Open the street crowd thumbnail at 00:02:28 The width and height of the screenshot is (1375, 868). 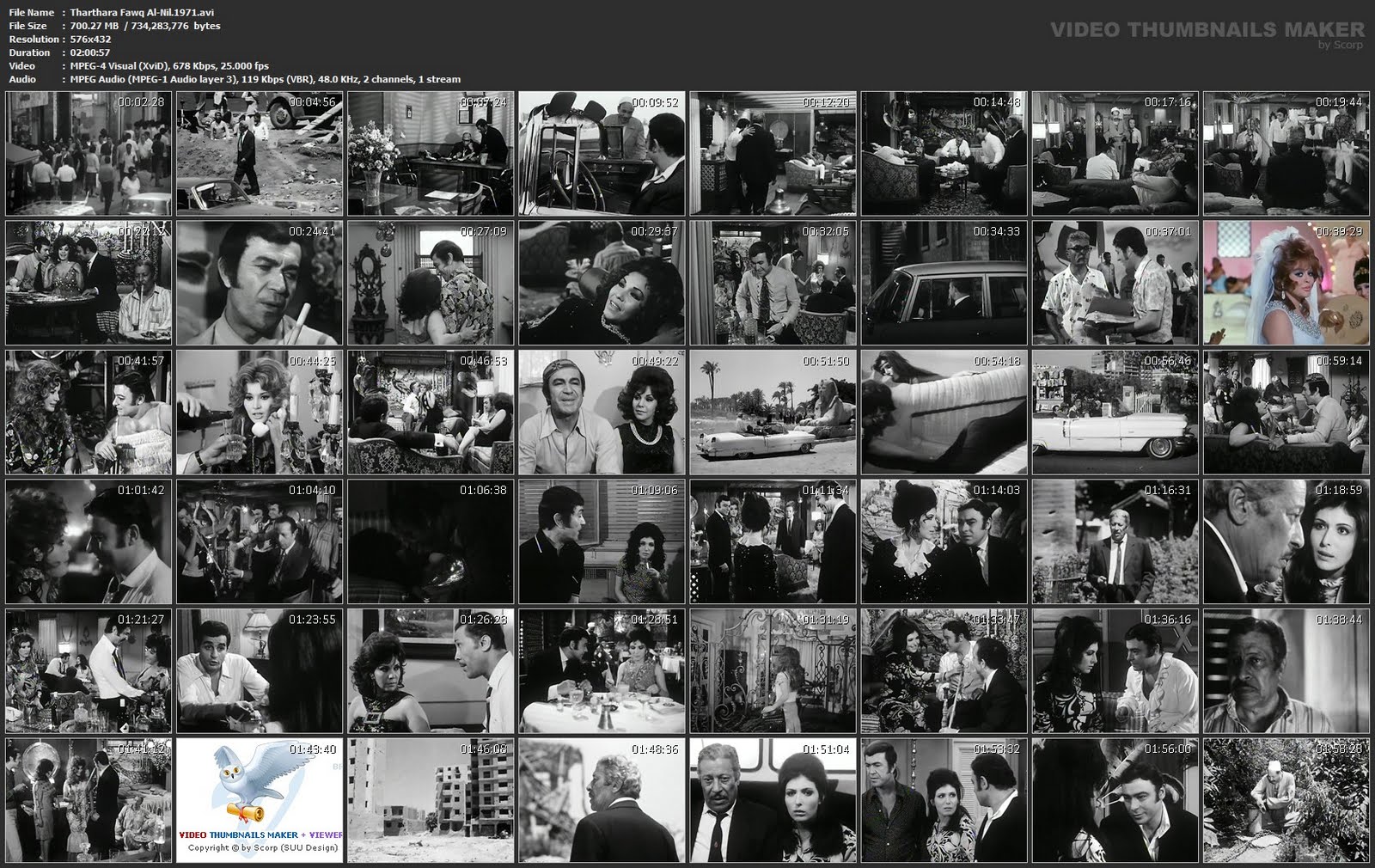point(89,154)
